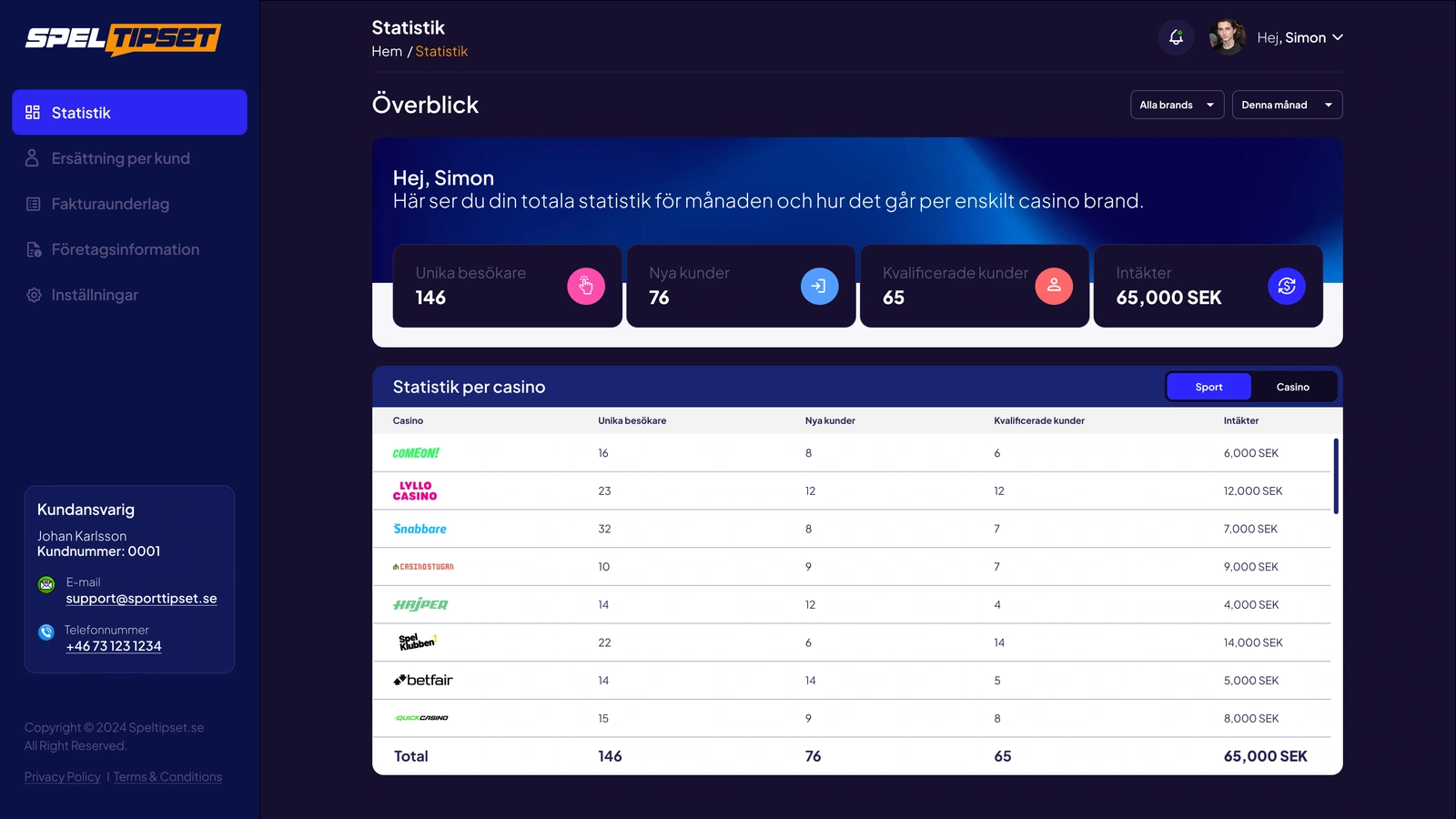
Task: Open Inställningar settings page
Action: tap(95, 295)
